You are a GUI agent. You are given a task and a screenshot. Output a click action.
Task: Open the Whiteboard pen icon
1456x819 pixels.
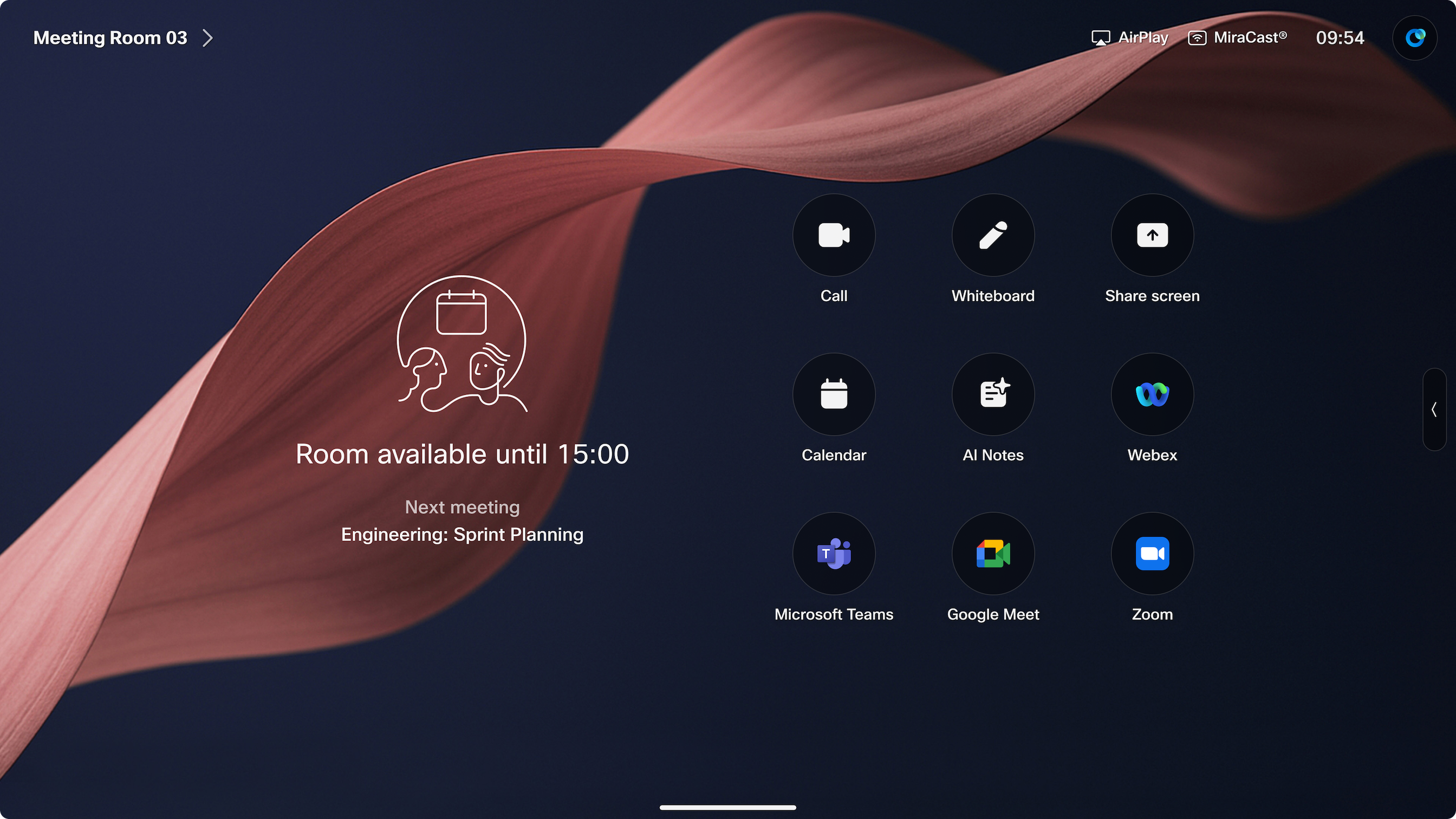tap(993, 235)
